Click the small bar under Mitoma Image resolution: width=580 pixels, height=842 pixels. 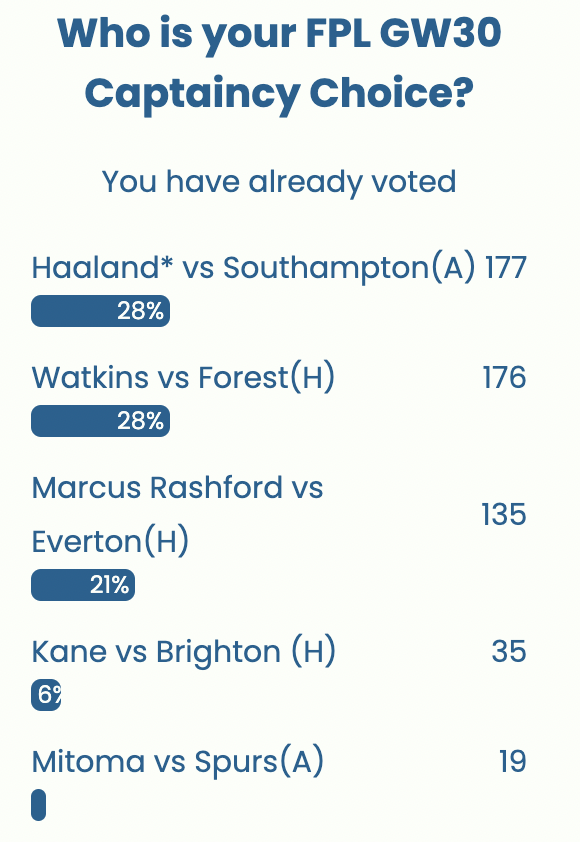coord(37,805)
